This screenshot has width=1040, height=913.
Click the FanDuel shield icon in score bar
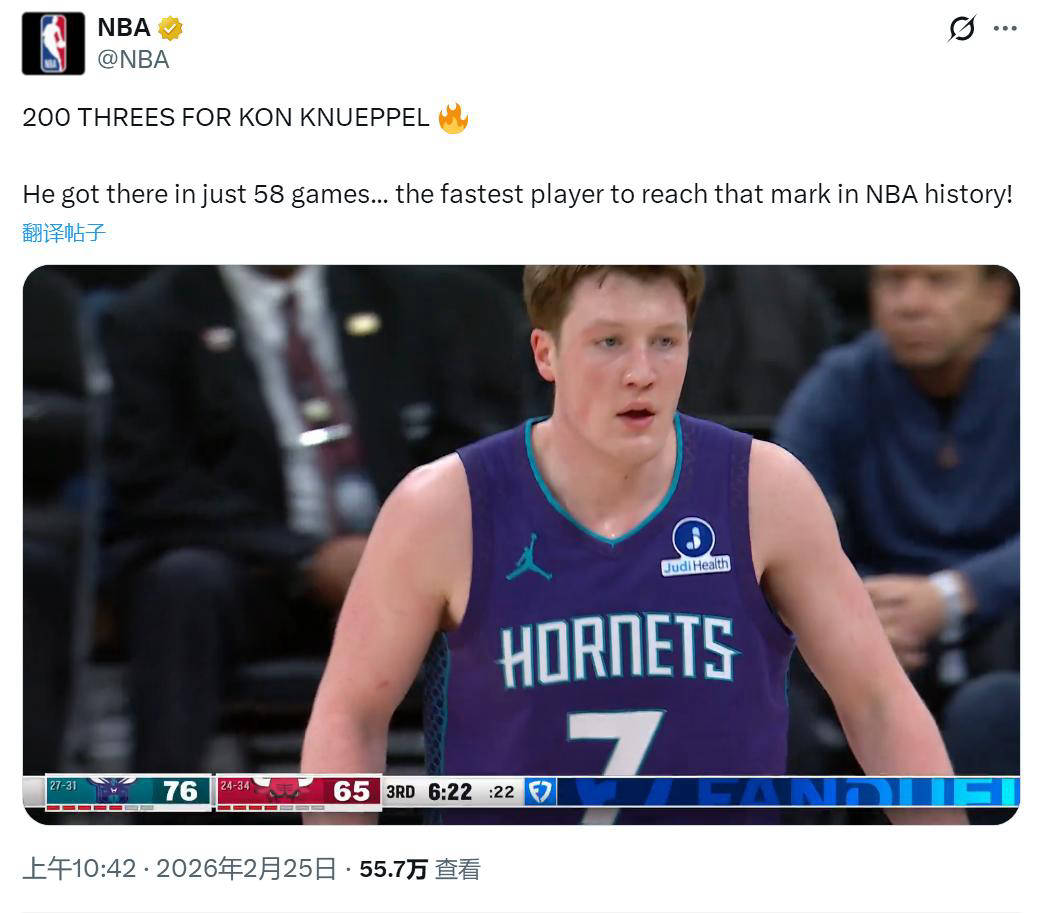coord(540,792)
